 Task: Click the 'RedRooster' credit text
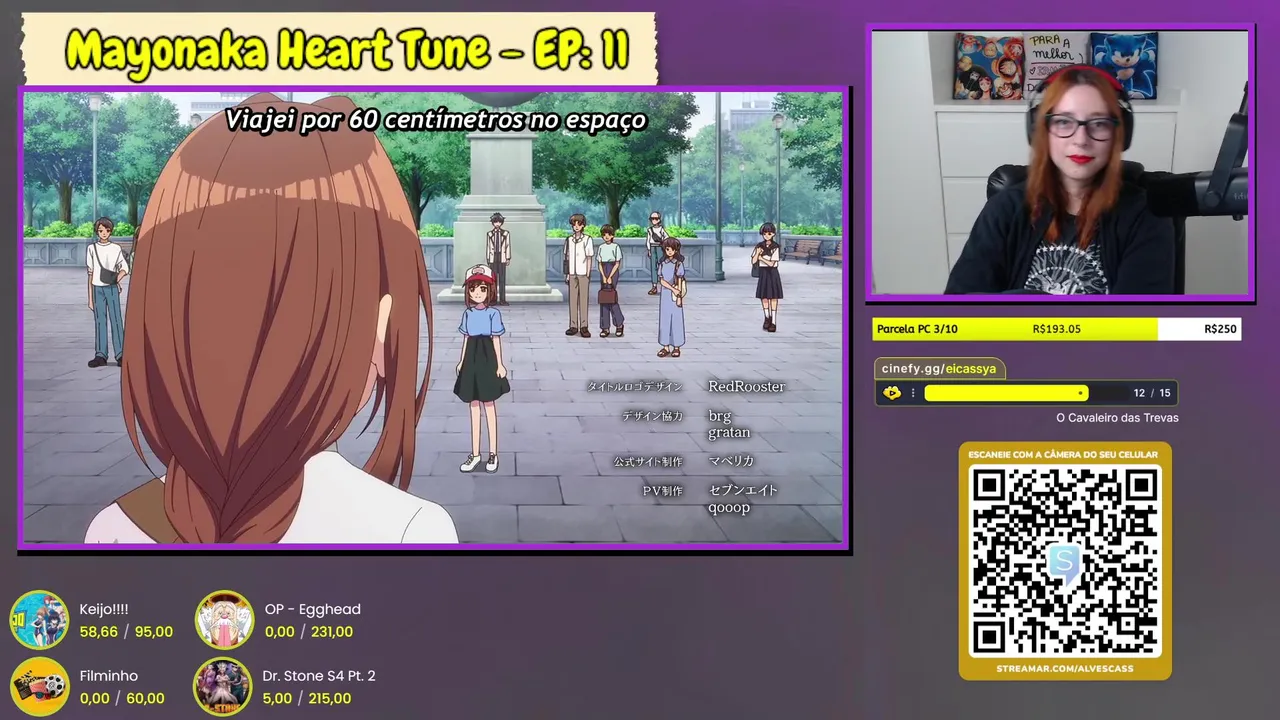pyautogui.click(x=746, y=386)
